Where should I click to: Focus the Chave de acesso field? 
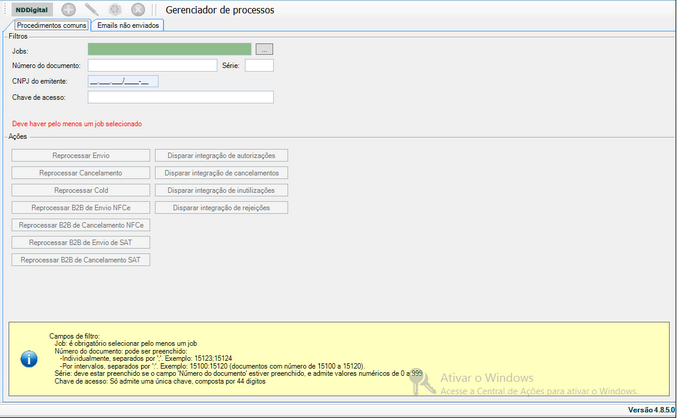[180, 97]
